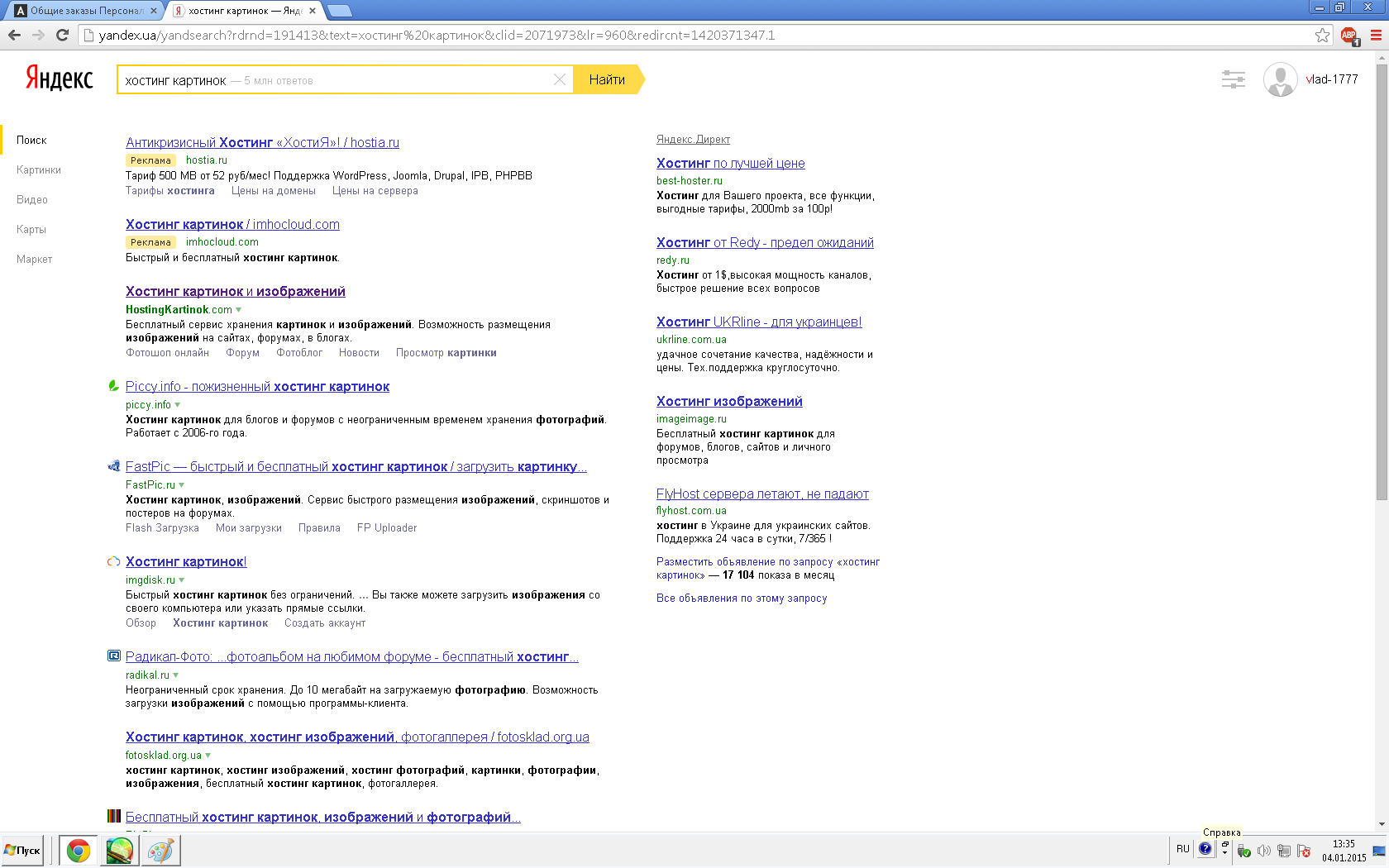Switch to Маркет search
Image resolution: width=1389 pixels, height=868 pixels.
pyautogui.click(x=34, y=259)
